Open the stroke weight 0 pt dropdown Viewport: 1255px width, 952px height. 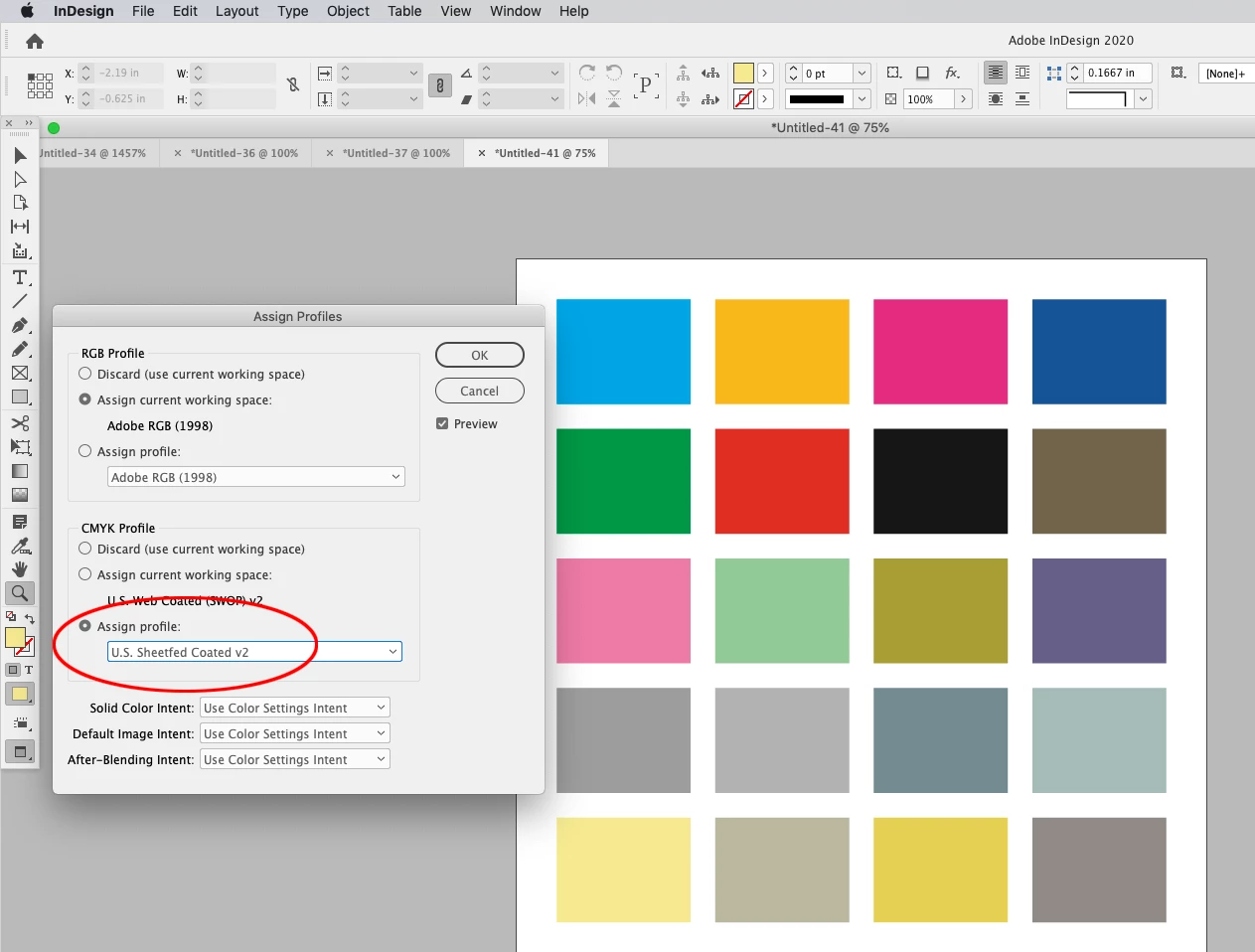(x=863, y=74)
